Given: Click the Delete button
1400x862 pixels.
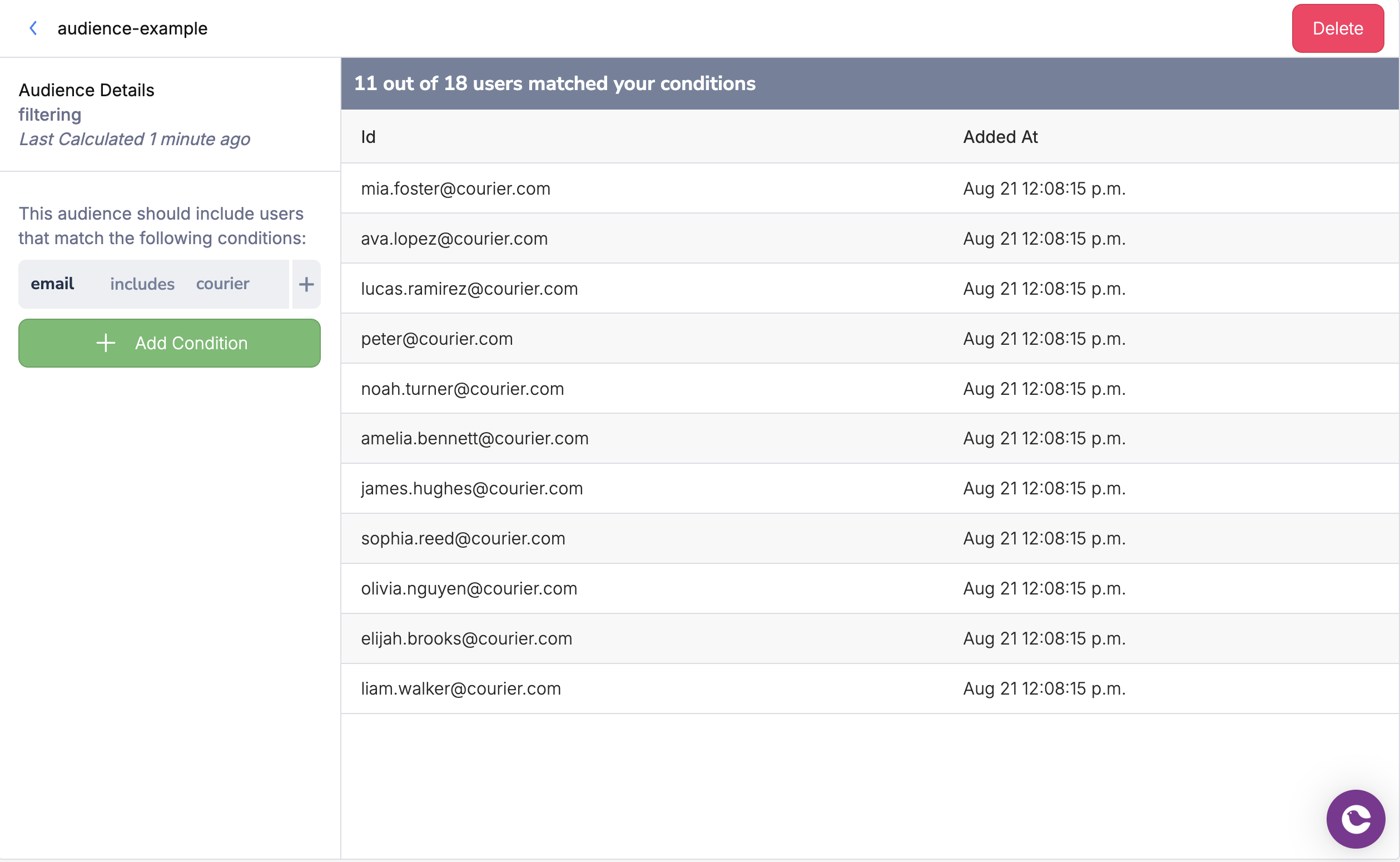Looking at the screenshot, I should coord(1337,28).
